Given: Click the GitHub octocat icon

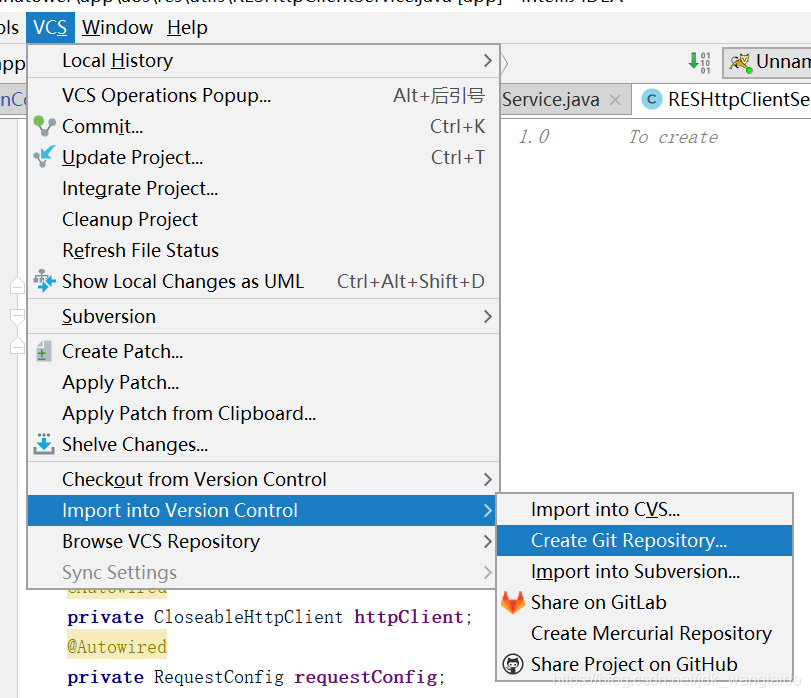Looking at the screenshot, I should [x=513, y=664].
